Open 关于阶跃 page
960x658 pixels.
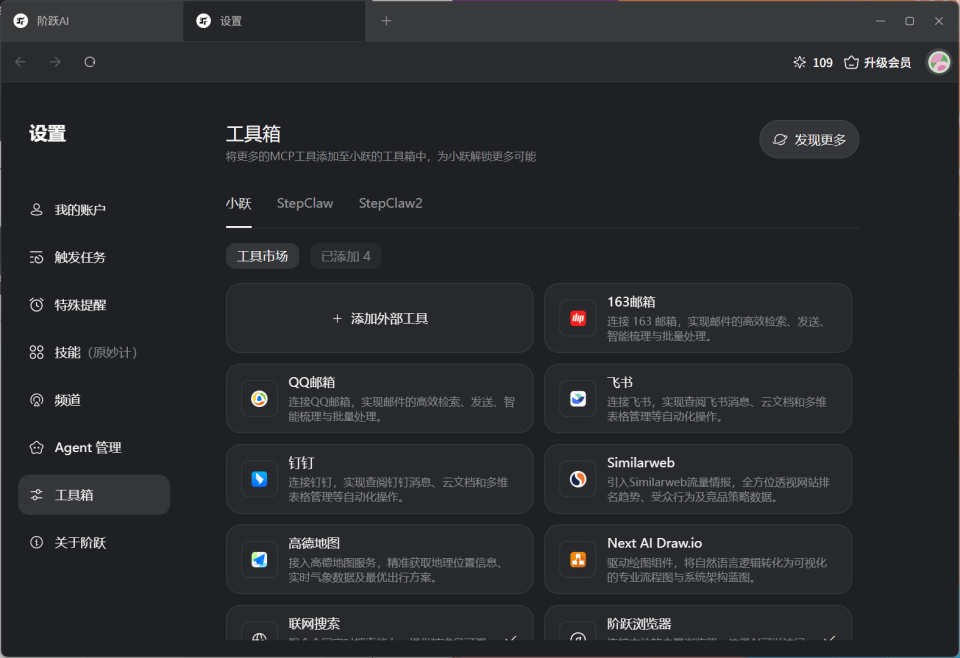[94, 542]
